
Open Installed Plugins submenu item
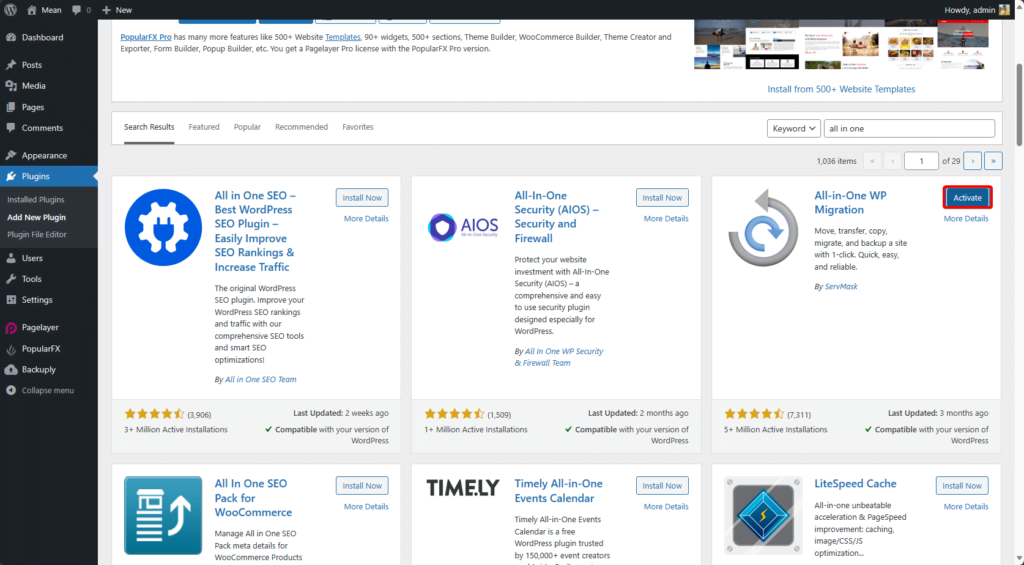pyautogui.click(x=36, y=200)
